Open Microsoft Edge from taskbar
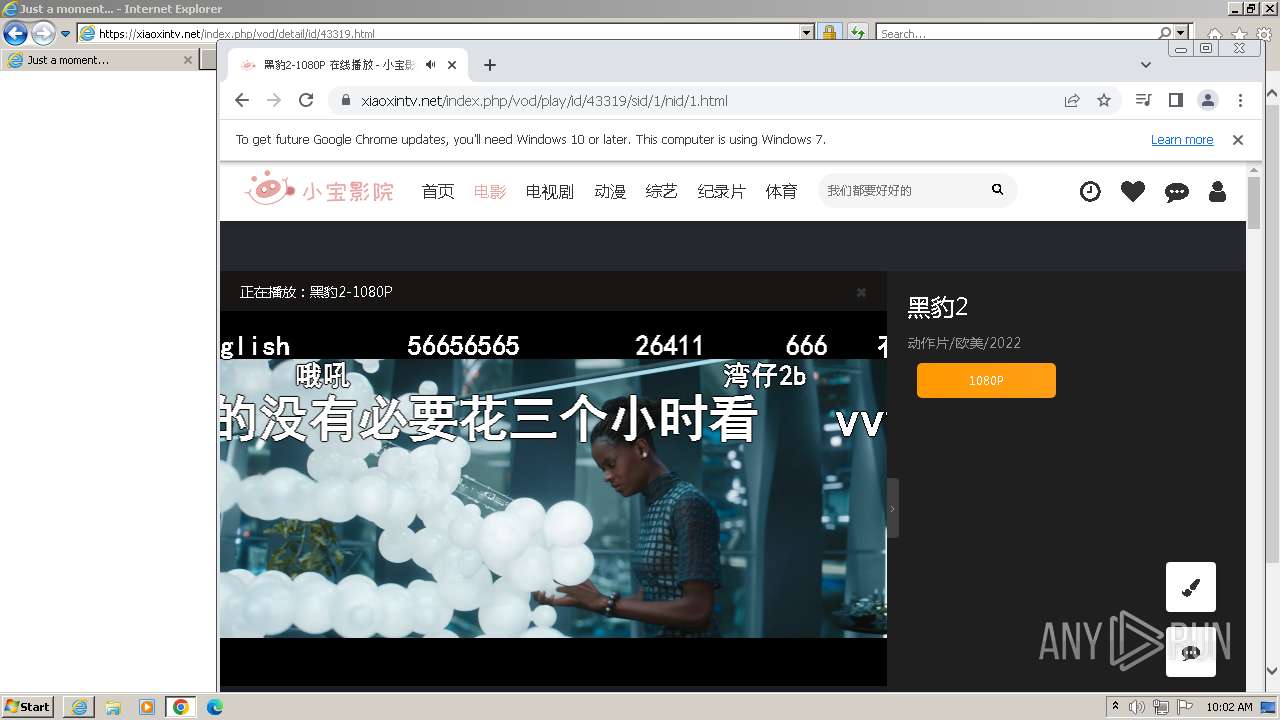1280x720 pixels. point(215,707)
